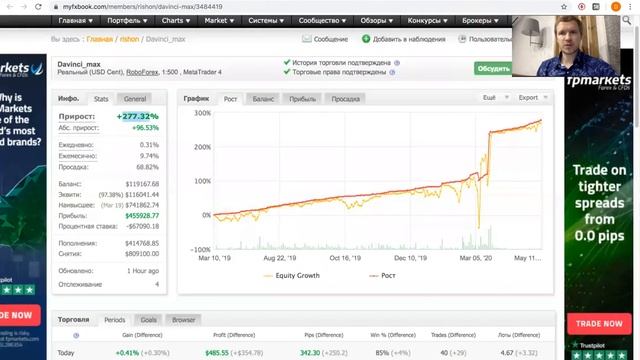The height and width of the screenshot is (360, 640).
Task: Switch to the General tab
Action: tap(135, 99)
